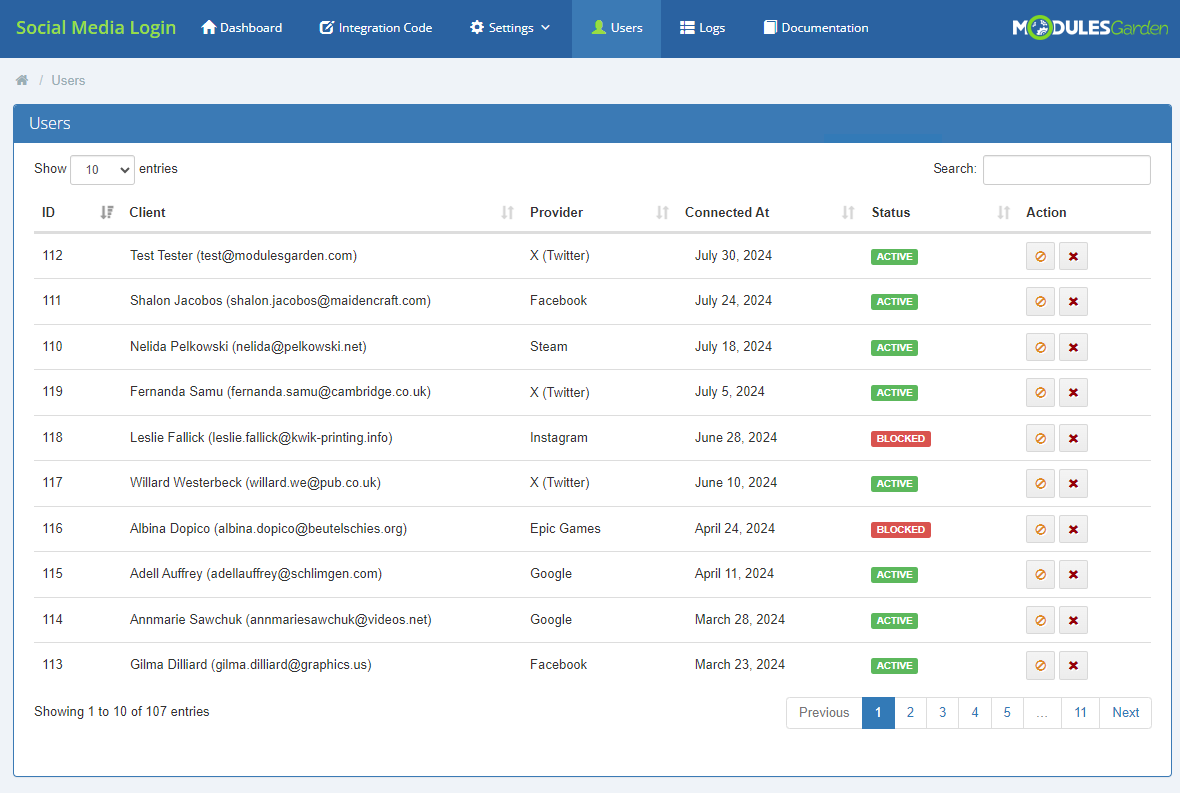Click the Users breadcrumb link
This screenshot has height=793, width=1180.
tap(68, 81)
